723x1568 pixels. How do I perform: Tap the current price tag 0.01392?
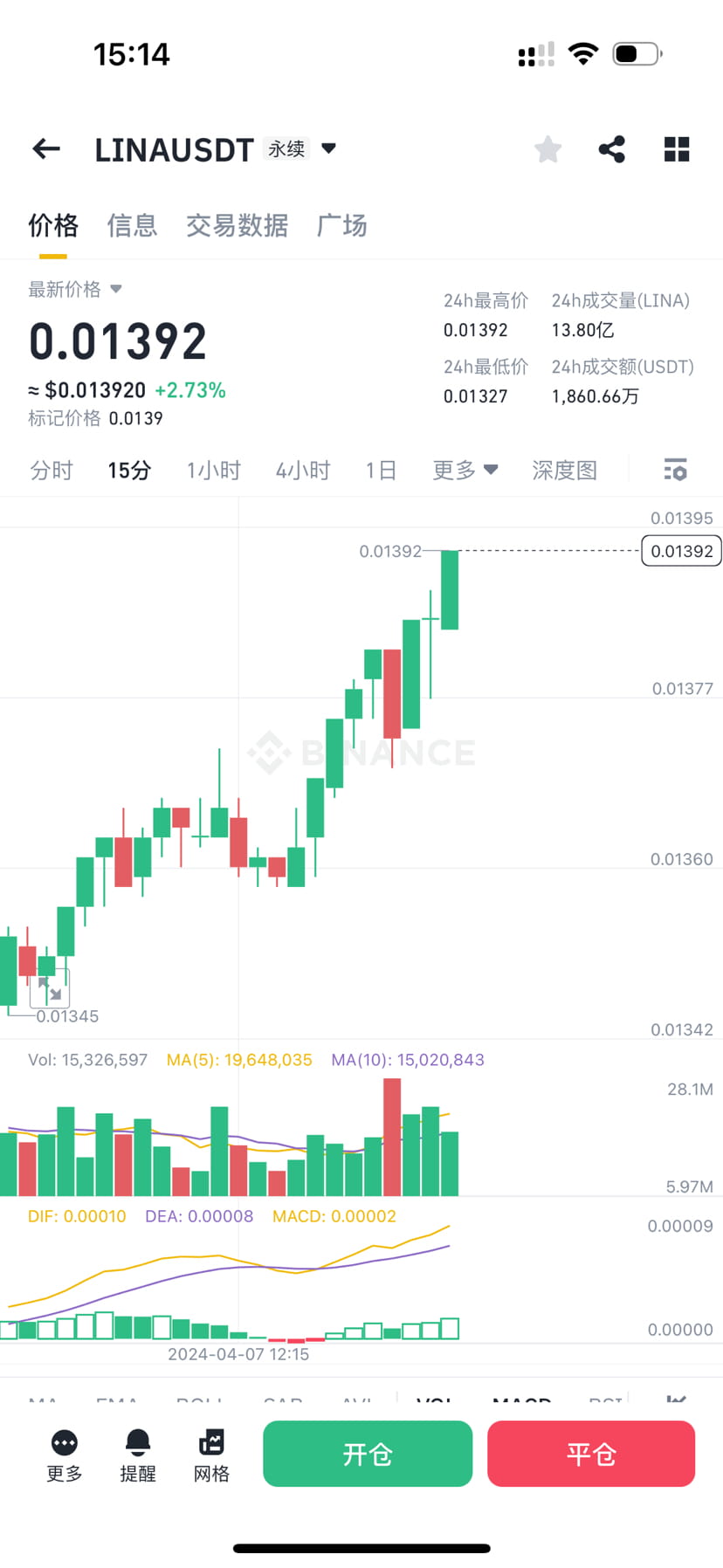(681, 551)
